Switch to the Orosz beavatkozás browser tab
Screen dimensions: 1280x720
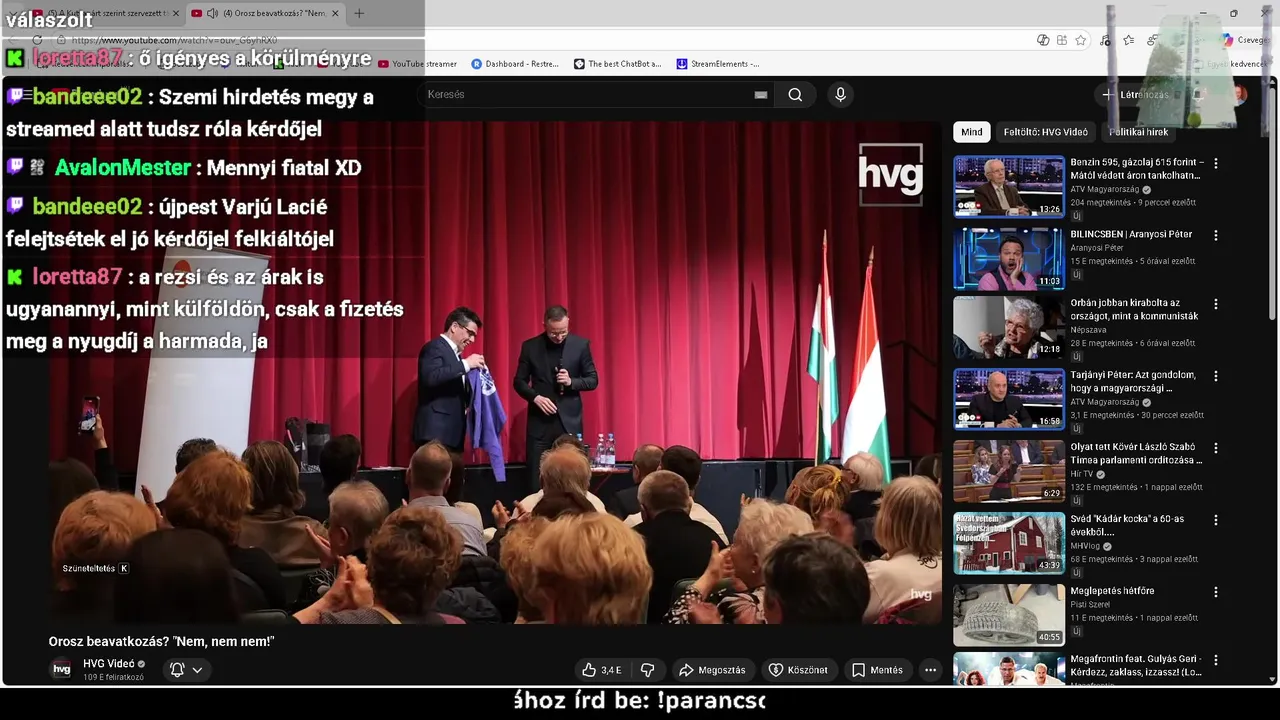[264, 13]
